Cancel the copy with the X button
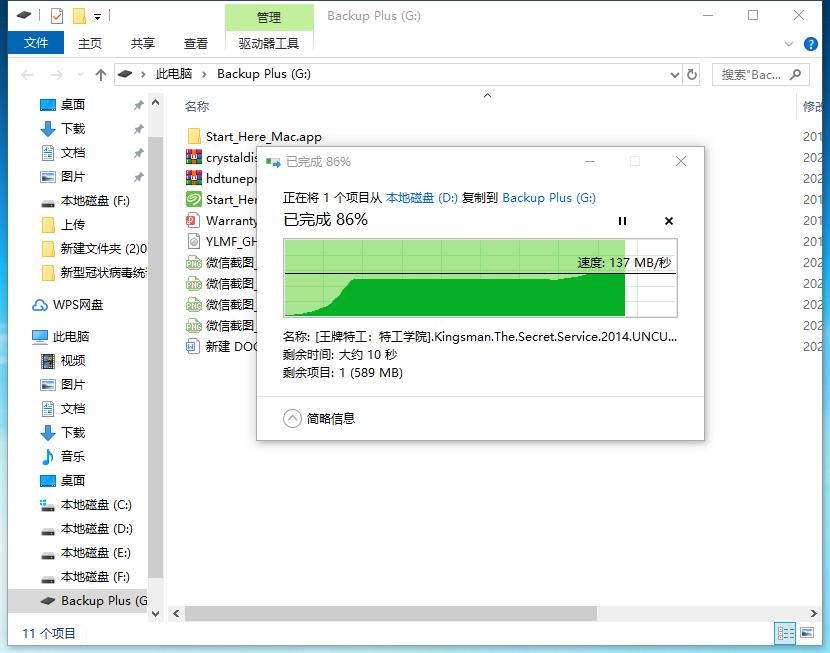The width and height of the screenshot is (830, 653). pos(668,221)
